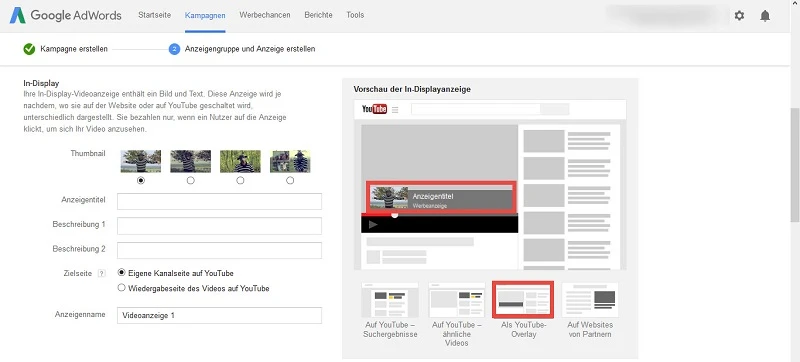Click the first video thumbnail image
The image size is (800, 362).
pos(141,161)
